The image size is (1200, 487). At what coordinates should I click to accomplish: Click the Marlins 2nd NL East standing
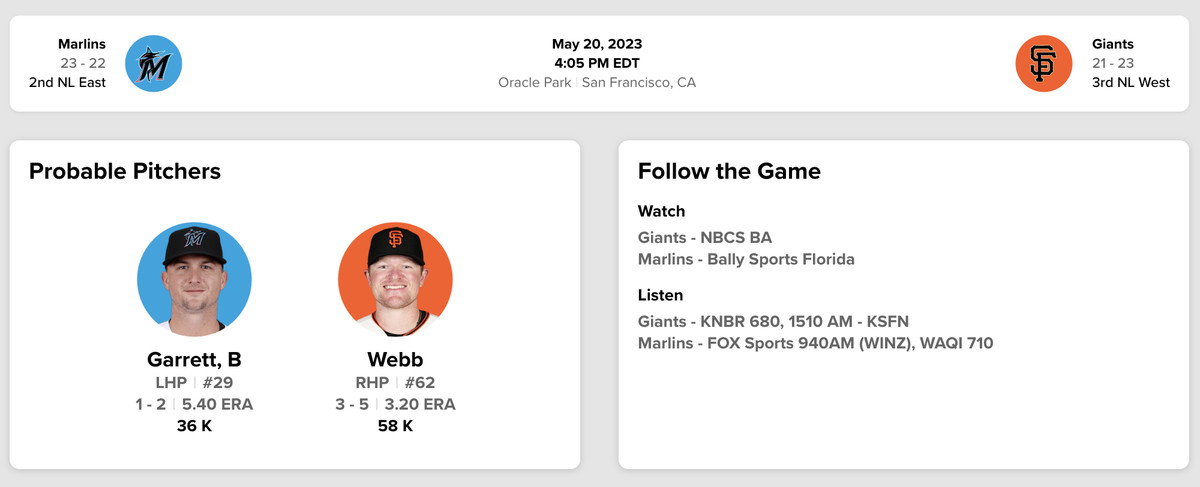point(67,82)
